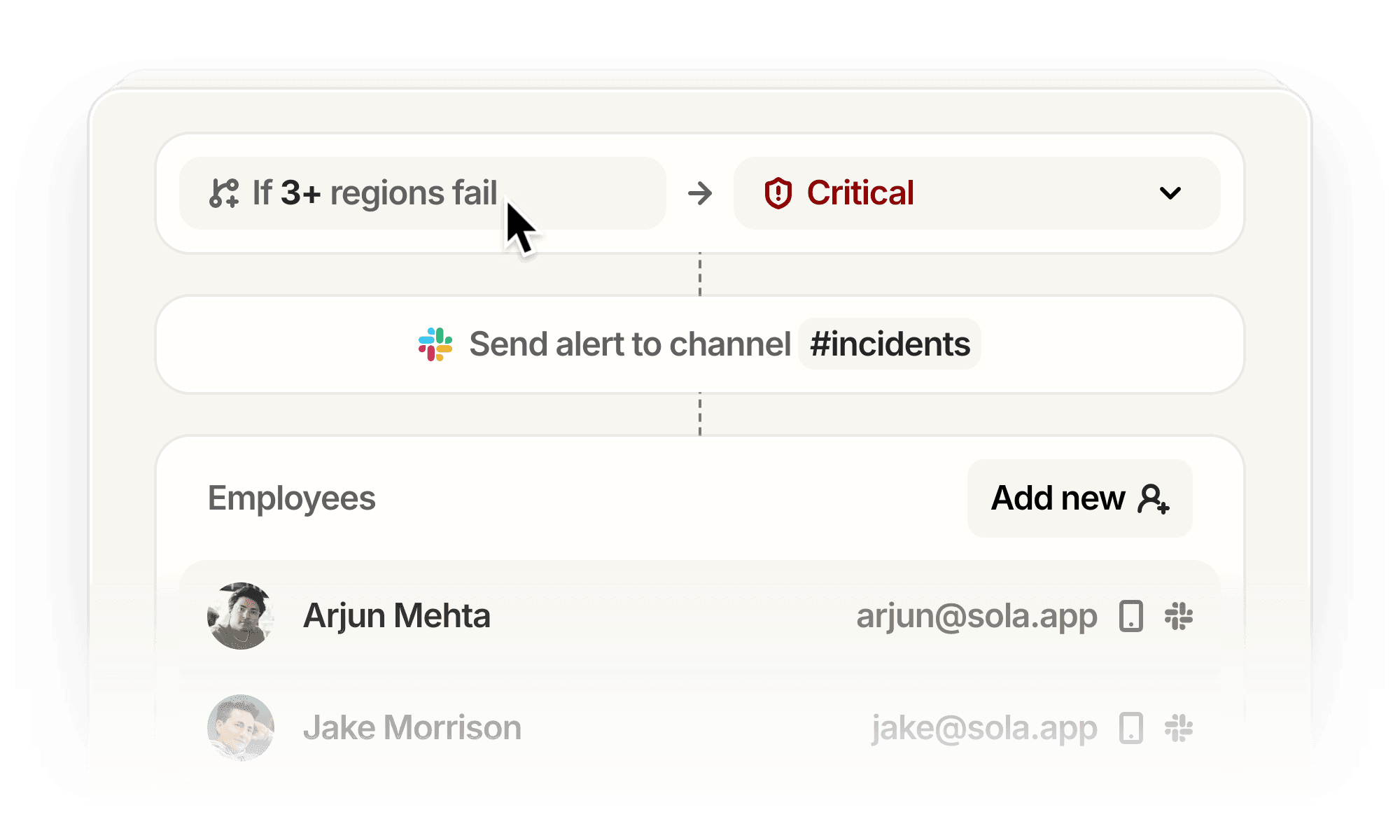Click the red Critical shield icon
Screen dimensions: 1400x840
778,193
